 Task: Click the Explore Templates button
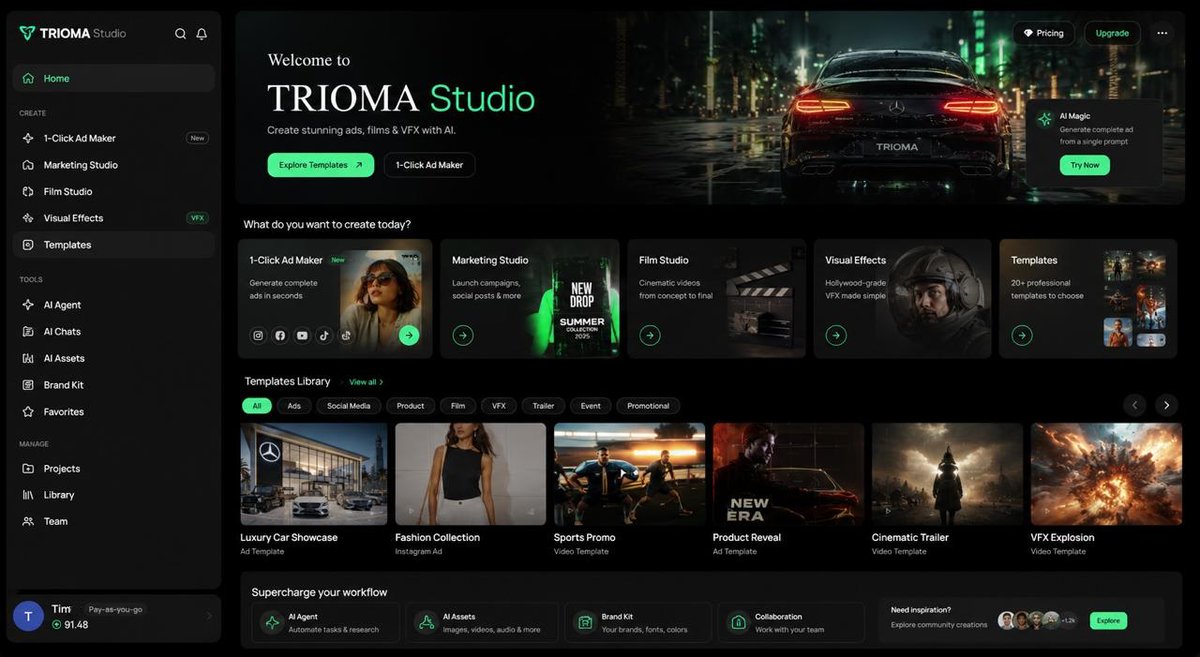coord(321,165)
